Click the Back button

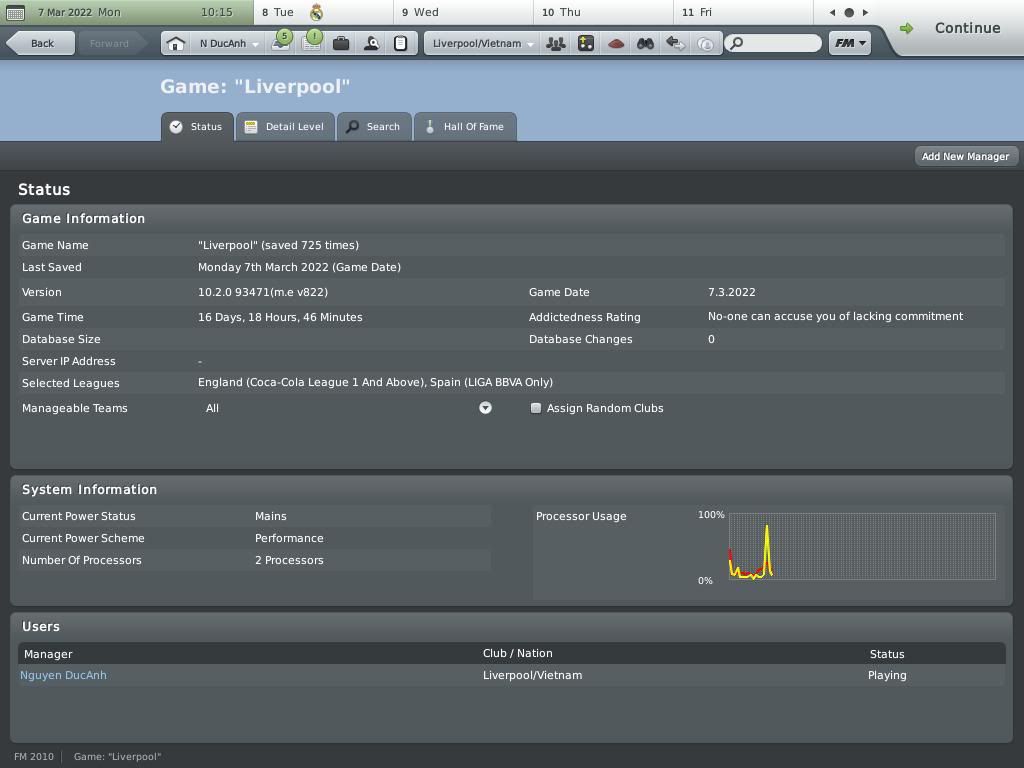(x=40, y=44)
